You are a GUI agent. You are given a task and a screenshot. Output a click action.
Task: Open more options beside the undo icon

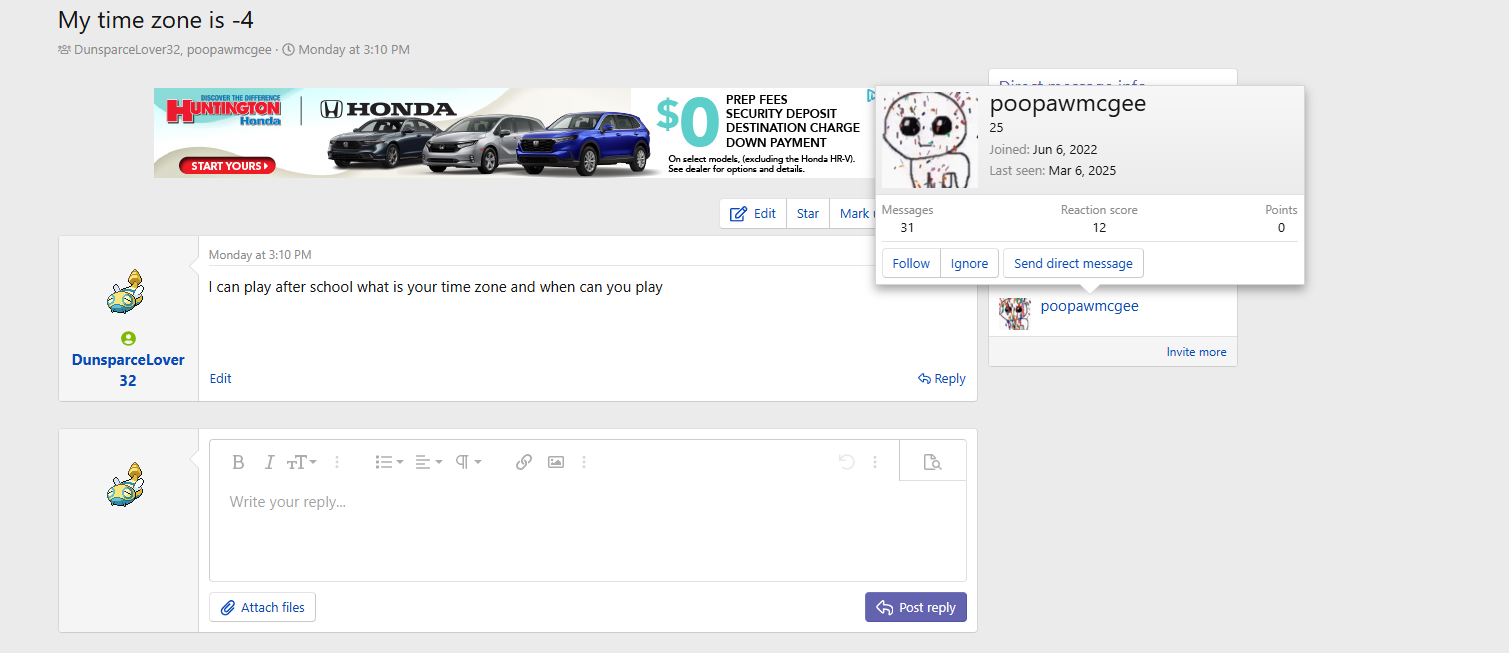875,462
